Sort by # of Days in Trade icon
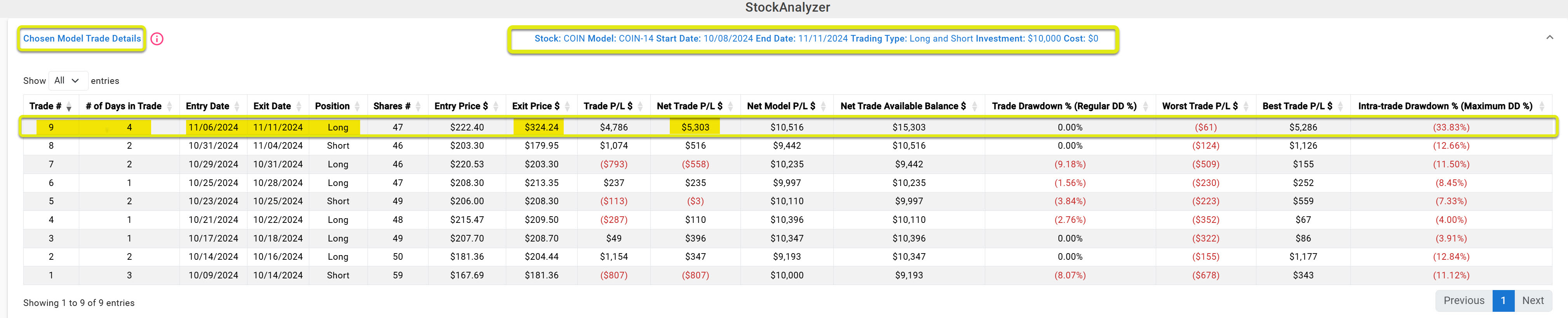The image size is (1568, 318). point(169,106)
